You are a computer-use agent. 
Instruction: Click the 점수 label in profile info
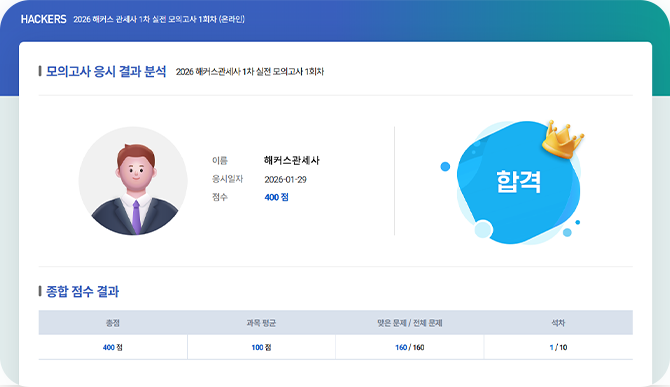pyautogui.click(x=220, y=197)
